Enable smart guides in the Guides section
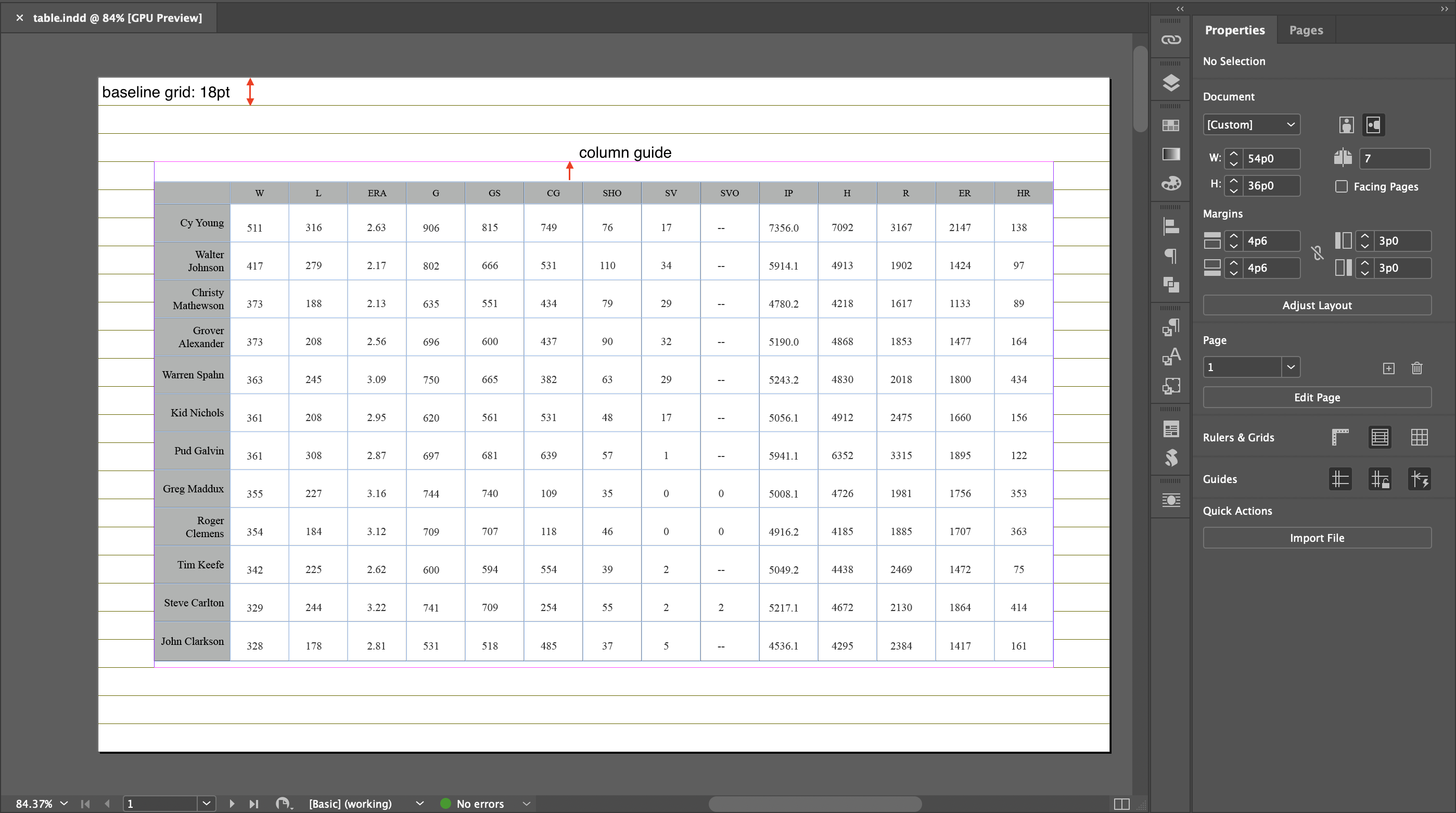This screenshot has height=813, width=1456. point(1419,479)
